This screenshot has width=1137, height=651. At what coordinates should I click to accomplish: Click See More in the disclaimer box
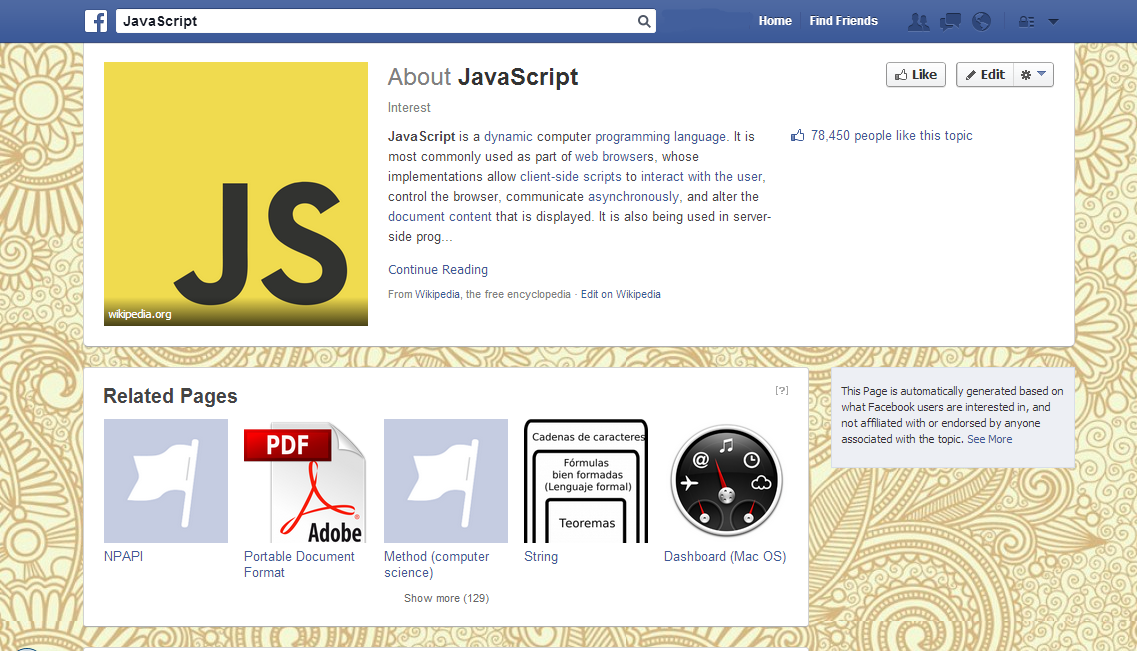[989, 439]
